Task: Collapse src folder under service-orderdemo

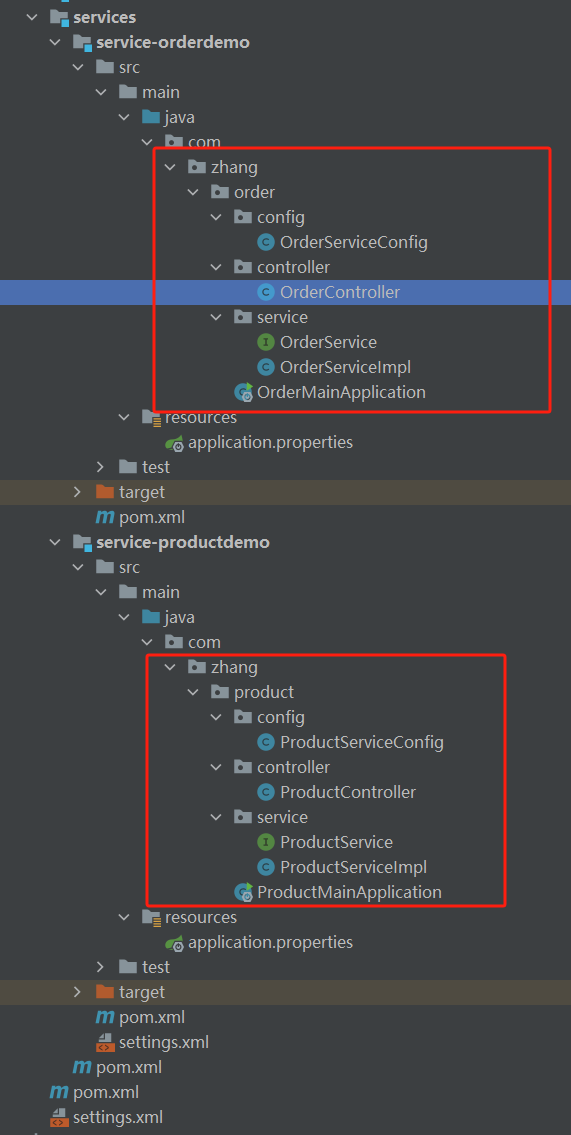Action: pos(78,67)
